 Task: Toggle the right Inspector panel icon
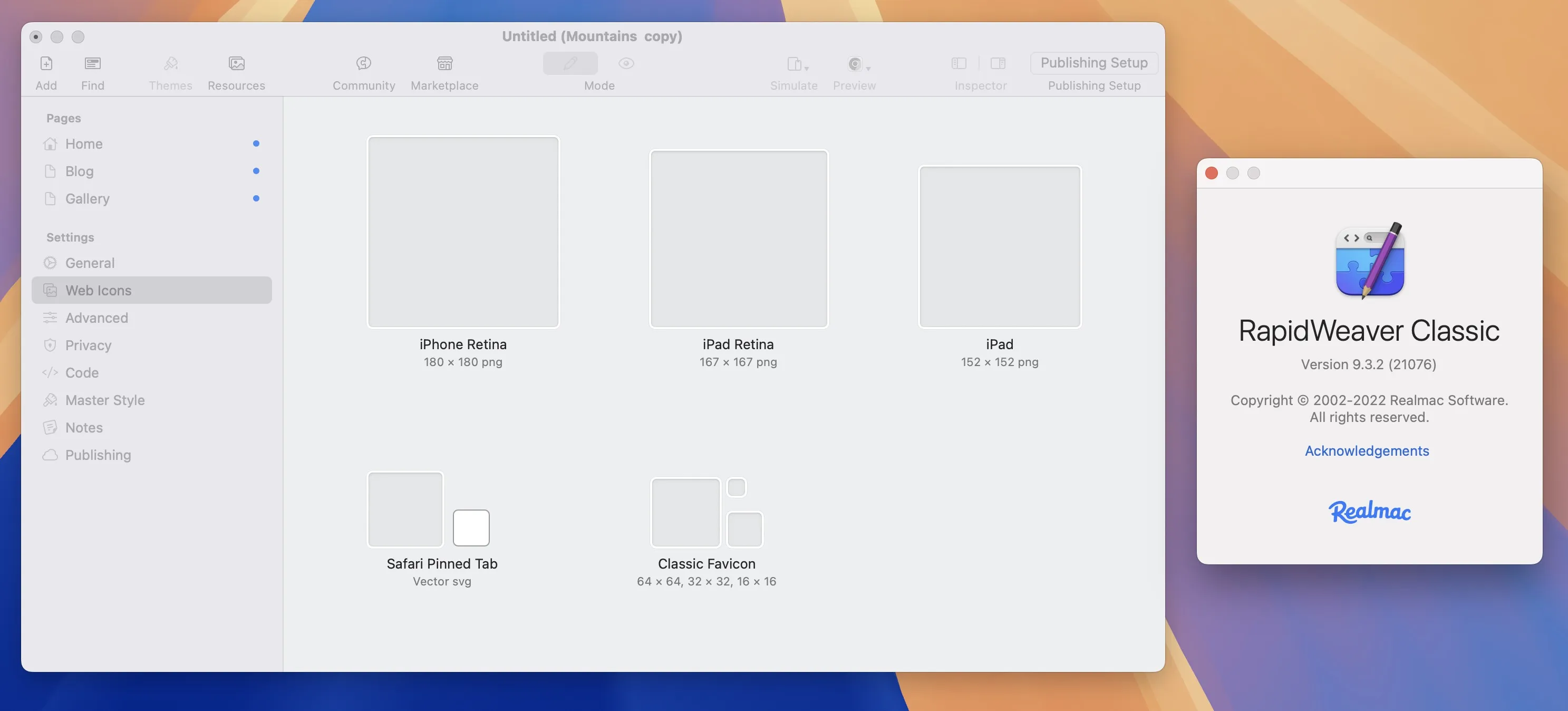click(998, 63)
